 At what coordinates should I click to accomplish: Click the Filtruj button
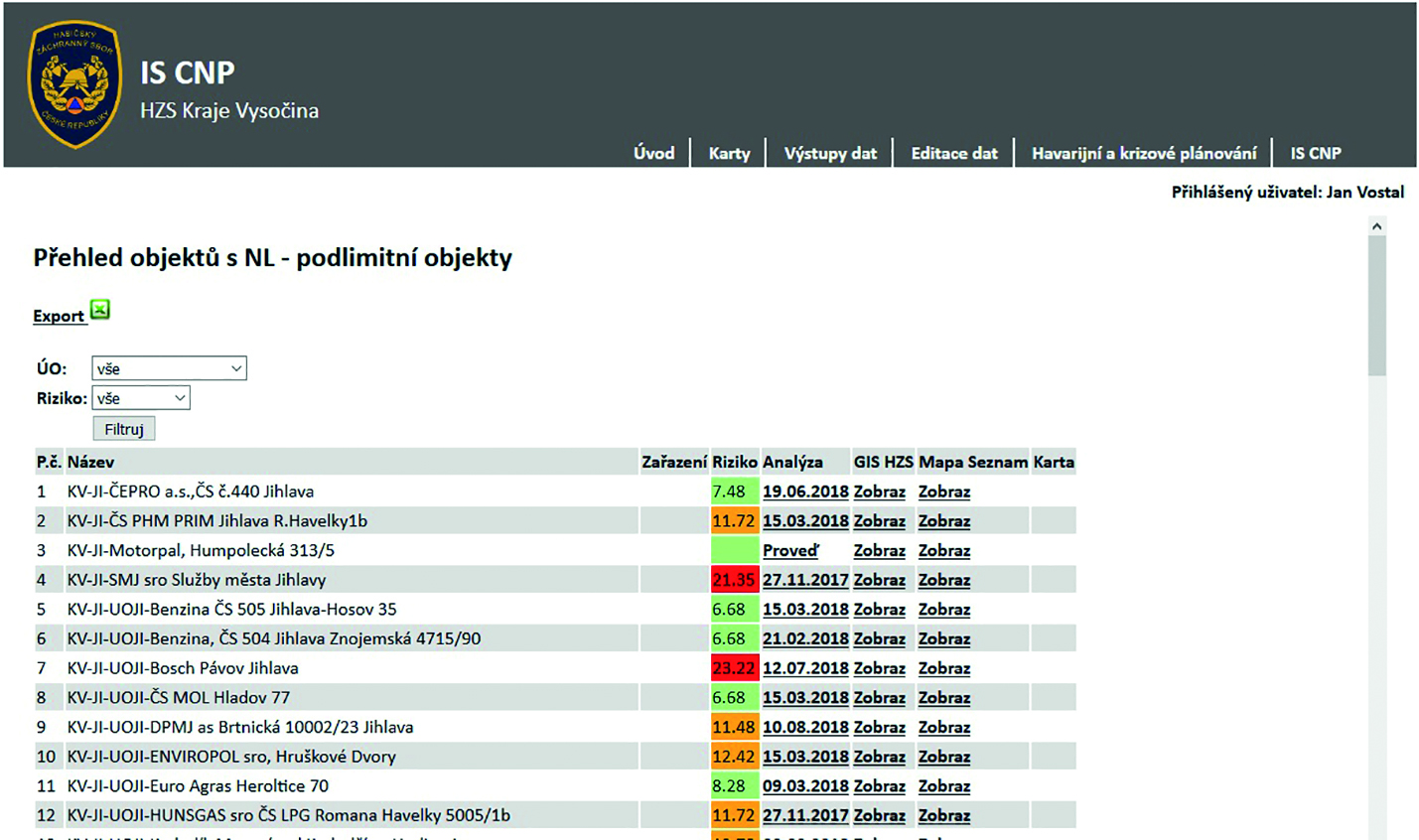pyautogui.click(x=124, y=429)
